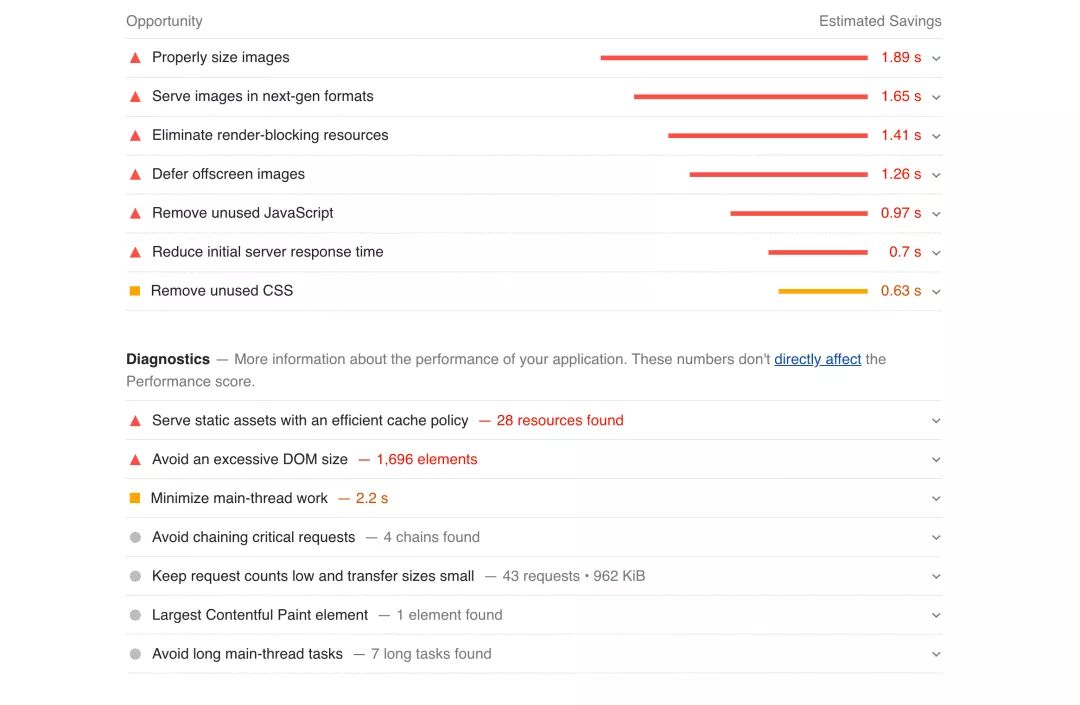Image resolution: width=1080 pixels, height=705 pixels.
Task: Expand Remove unused JavaScript details chevron
Action: 936,214
